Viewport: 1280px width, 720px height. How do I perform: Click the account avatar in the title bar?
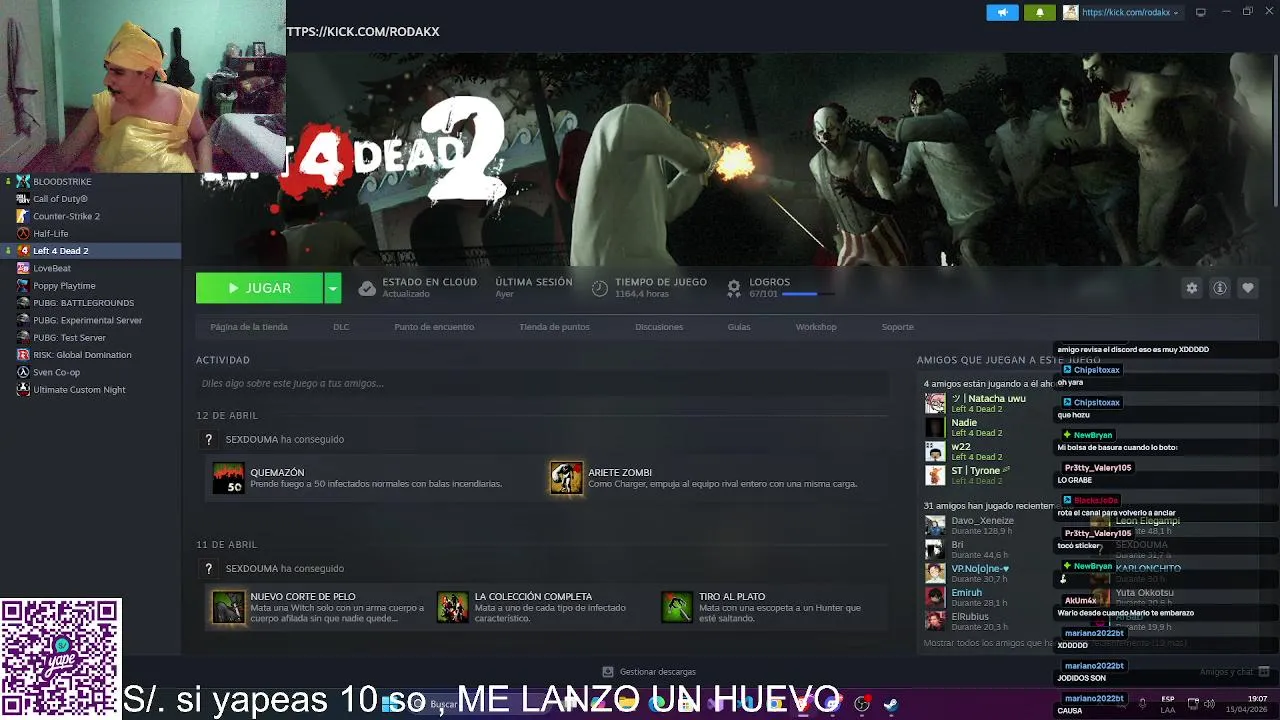point(1071,12)
